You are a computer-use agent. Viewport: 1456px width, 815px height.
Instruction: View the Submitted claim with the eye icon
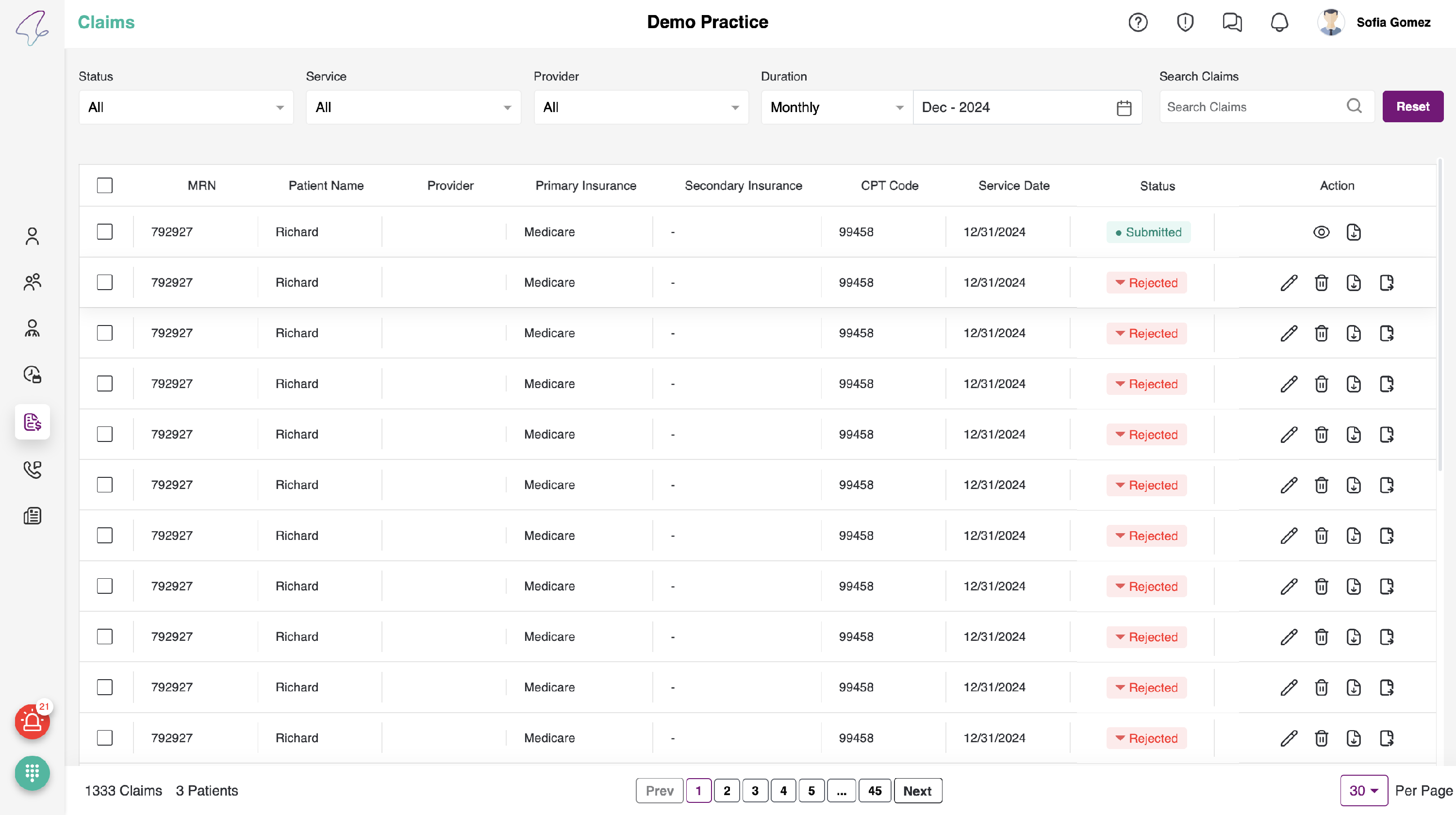point(1321,232)
